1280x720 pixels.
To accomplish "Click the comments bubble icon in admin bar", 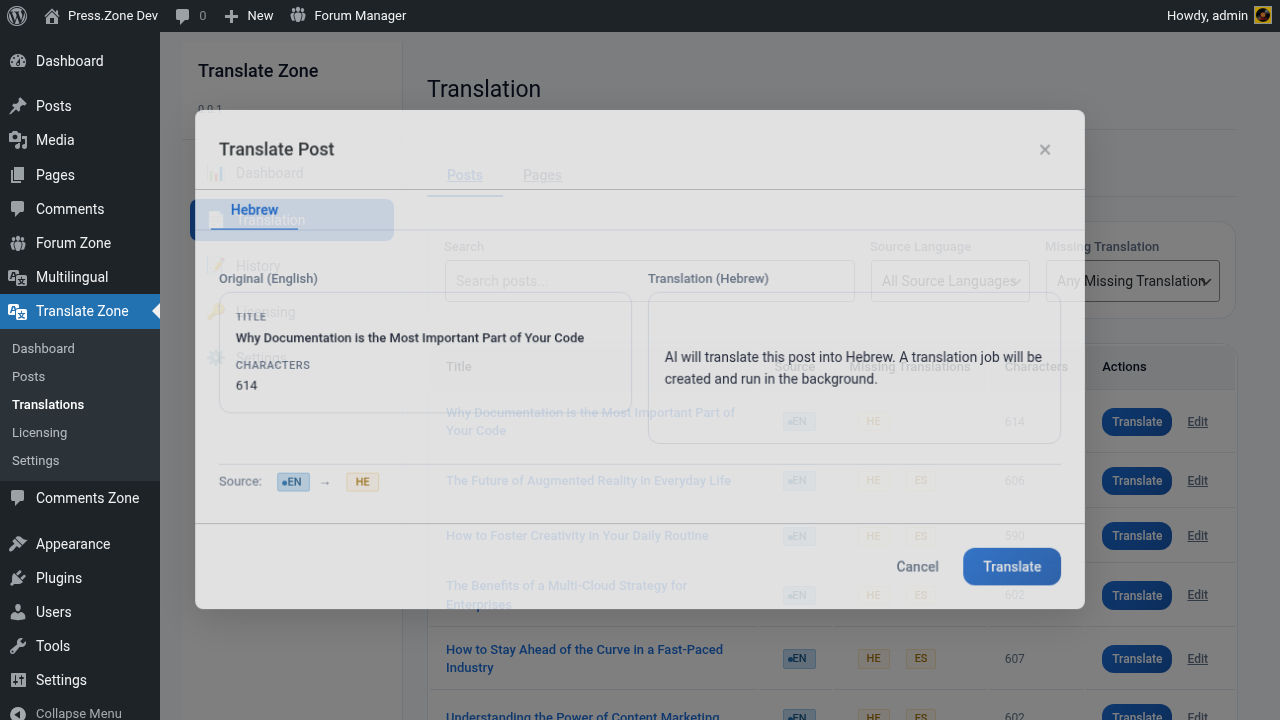I will (182, 16).
